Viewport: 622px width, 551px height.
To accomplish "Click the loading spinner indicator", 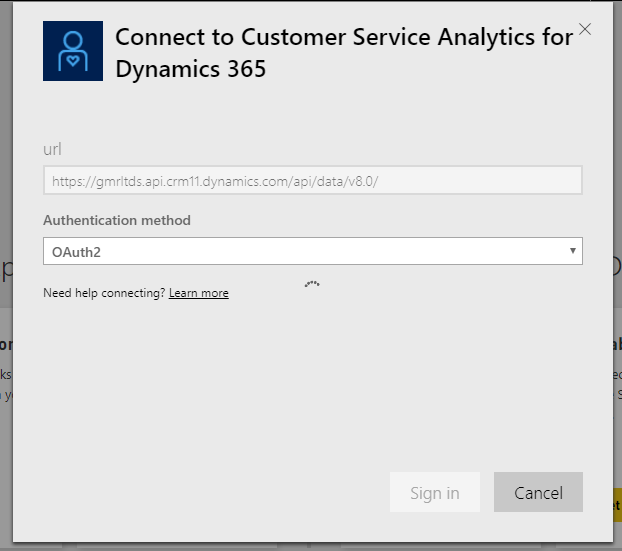I will (x=312, y=285).
